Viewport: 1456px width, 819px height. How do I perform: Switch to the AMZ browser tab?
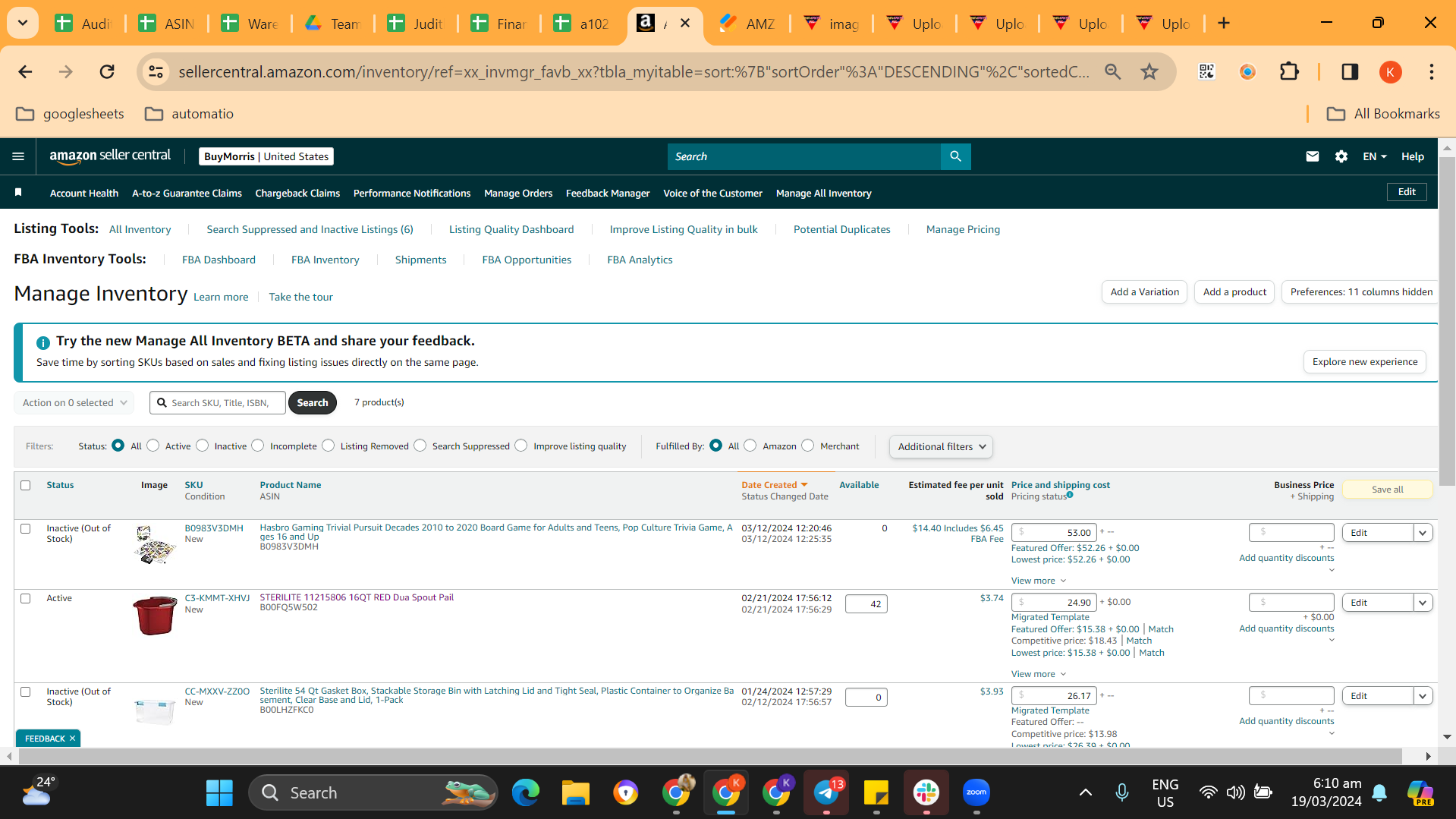click(x=746, y=23)
